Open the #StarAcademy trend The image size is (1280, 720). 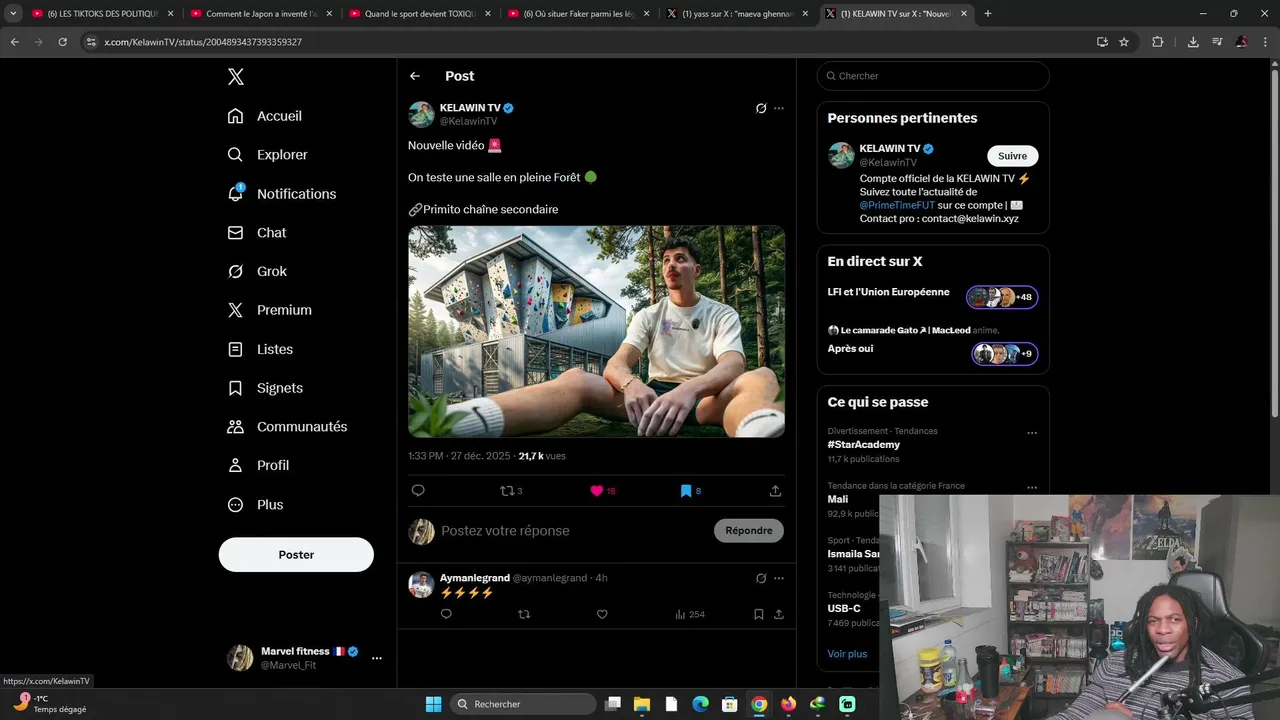(864, 445)
